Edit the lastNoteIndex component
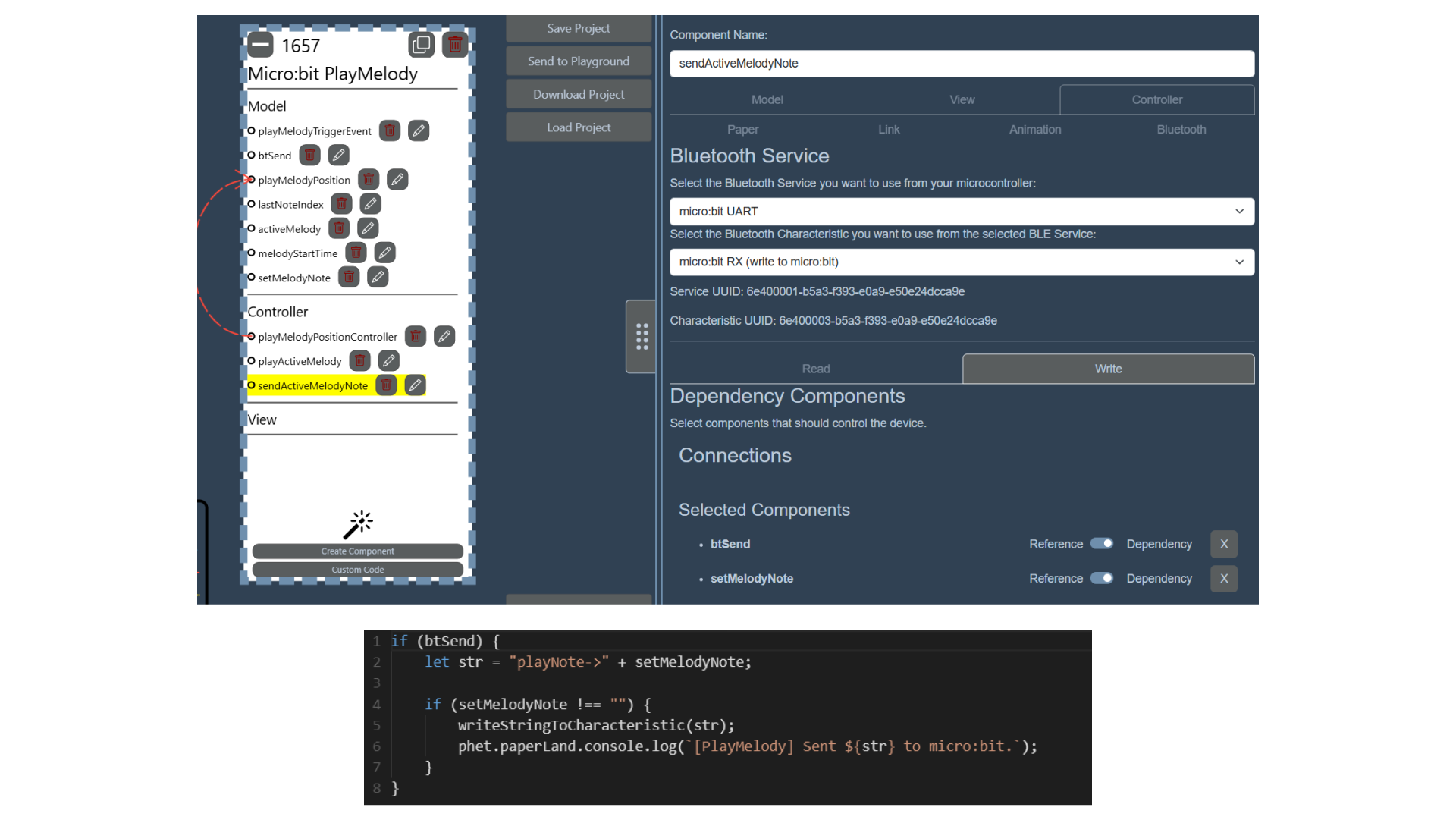The width and height of the screenshot is (1456, 820). tap(370, 203)
